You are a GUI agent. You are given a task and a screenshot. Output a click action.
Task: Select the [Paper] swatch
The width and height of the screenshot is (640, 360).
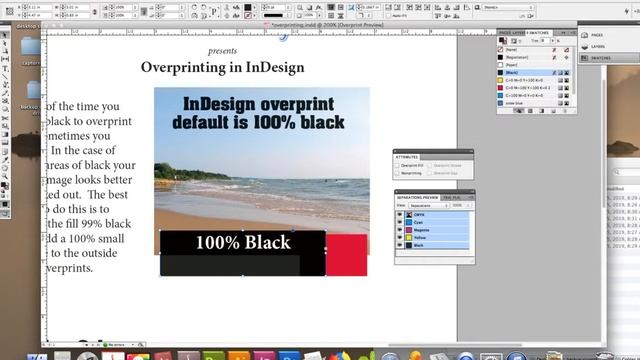pyautogui.click(x=533, y=65)
